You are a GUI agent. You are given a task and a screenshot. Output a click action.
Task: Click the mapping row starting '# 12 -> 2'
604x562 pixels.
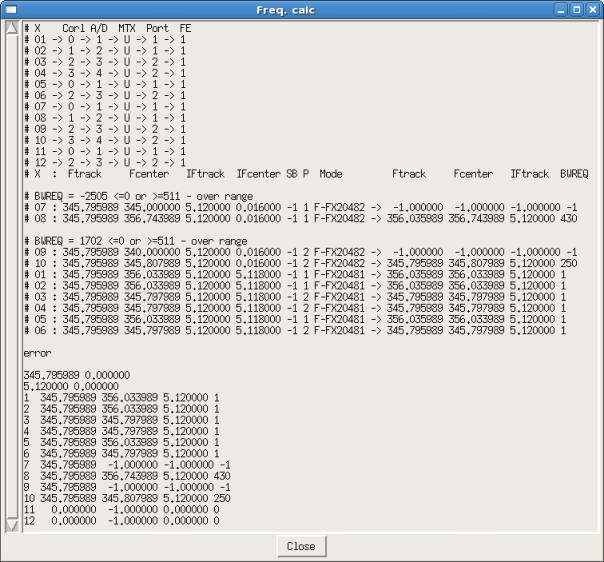point(105,162)
